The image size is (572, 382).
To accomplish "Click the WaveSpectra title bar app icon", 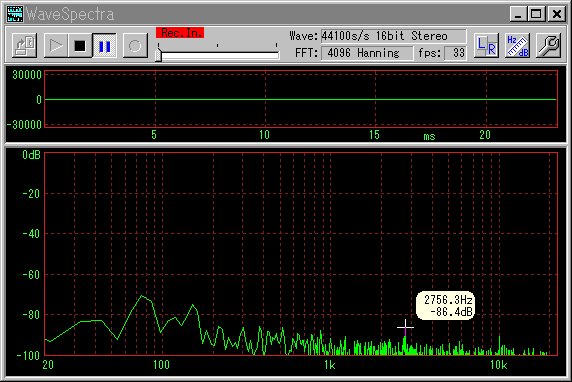I will 15,14.
